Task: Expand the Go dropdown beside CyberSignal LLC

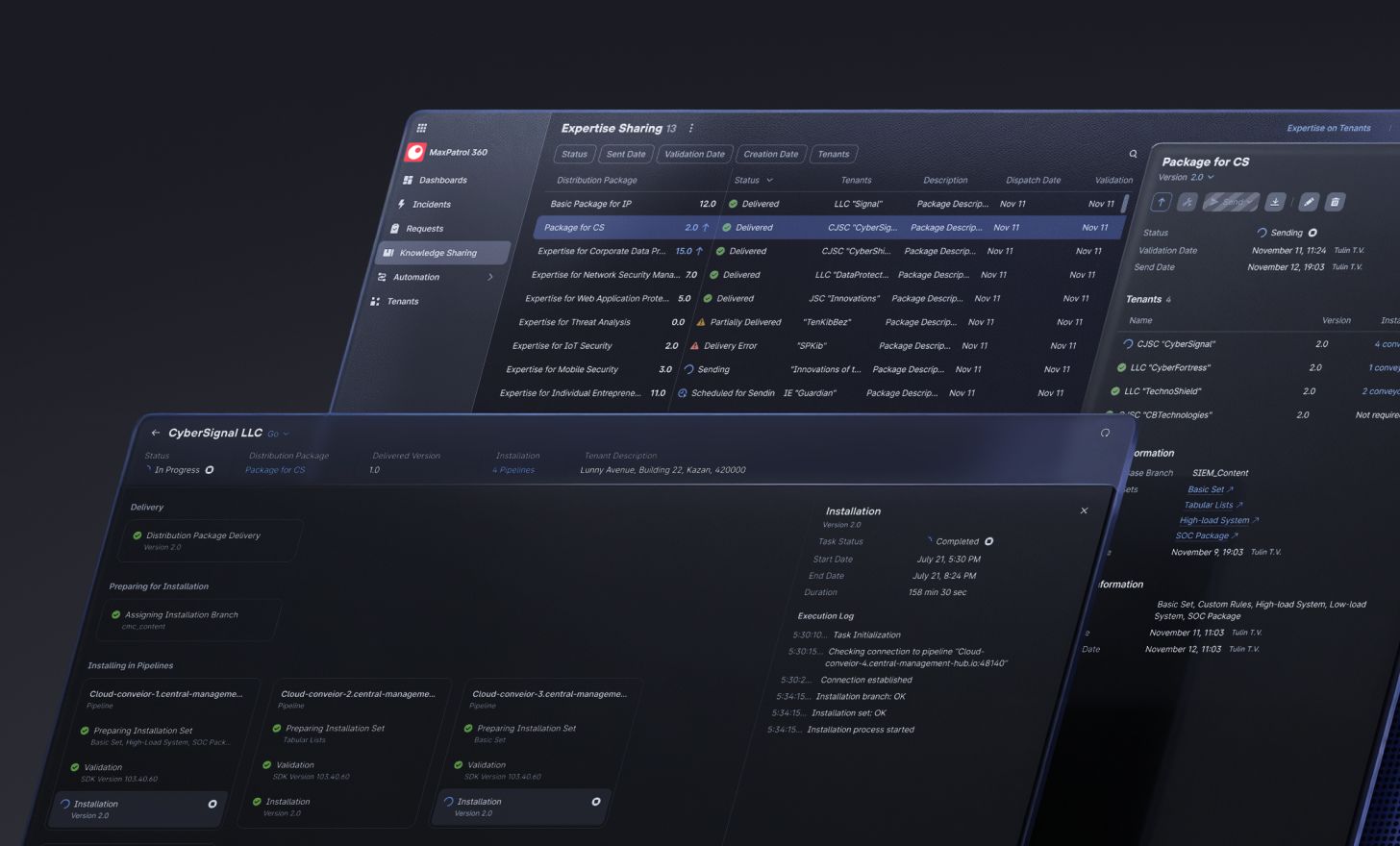Action: click(x=278, y=434)
